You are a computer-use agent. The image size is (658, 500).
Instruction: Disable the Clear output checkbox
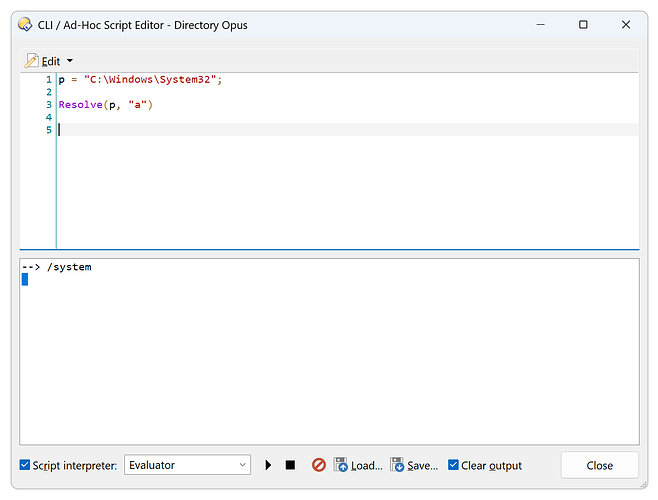click(x=453, y=465)
